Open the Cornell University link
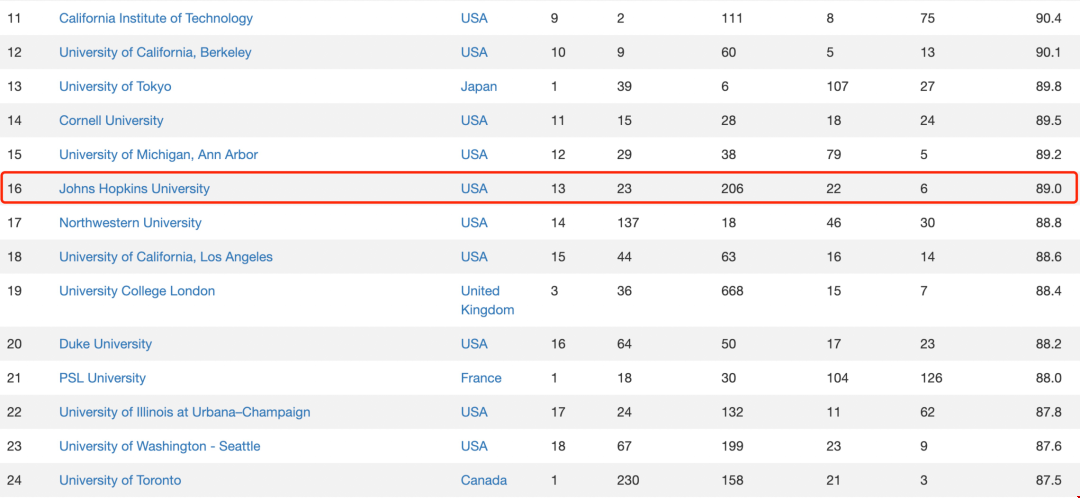 click(111, 121)
